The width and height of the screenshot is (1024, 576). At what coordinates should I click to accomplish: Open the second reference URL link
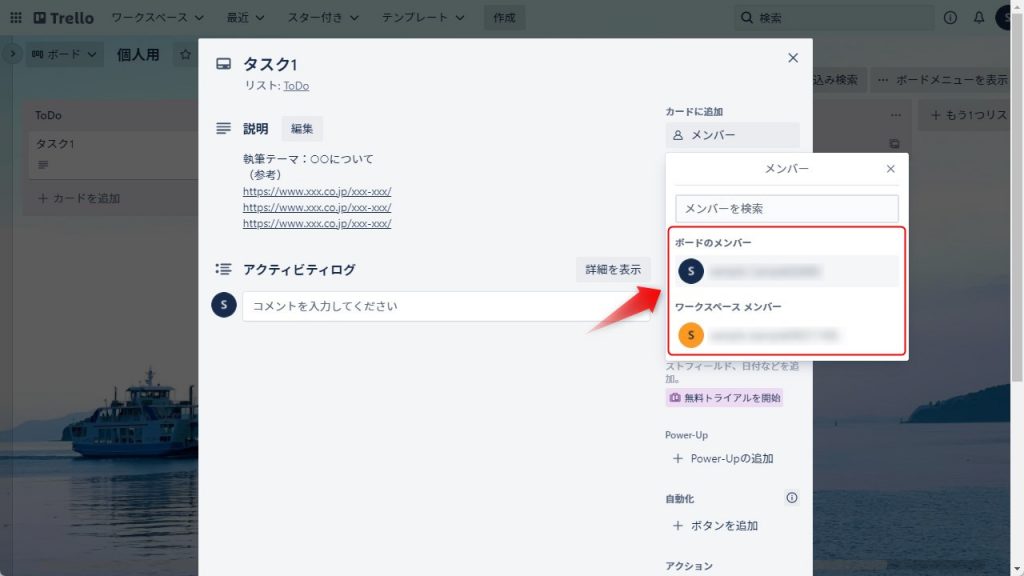click(x=317, y=207)
